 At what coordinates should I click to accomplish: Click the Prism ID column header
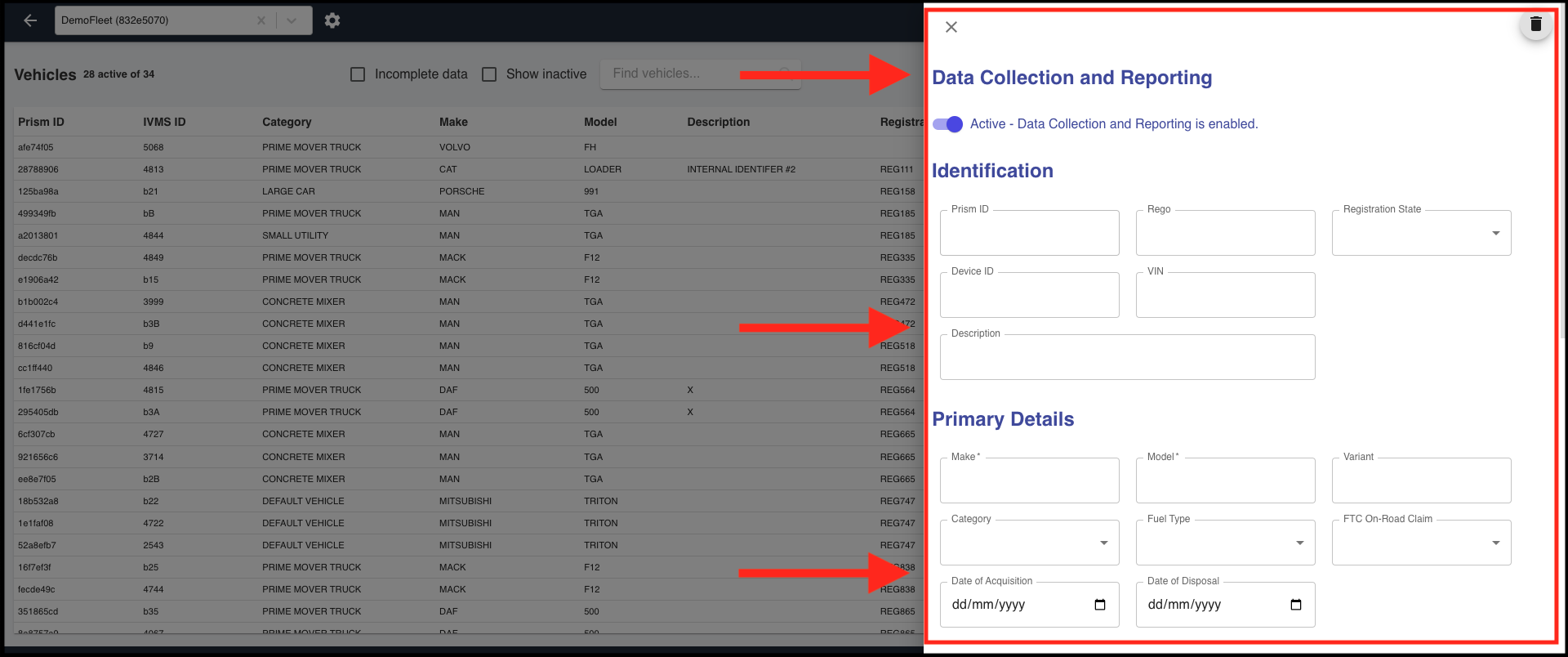(x=41, y=122)
